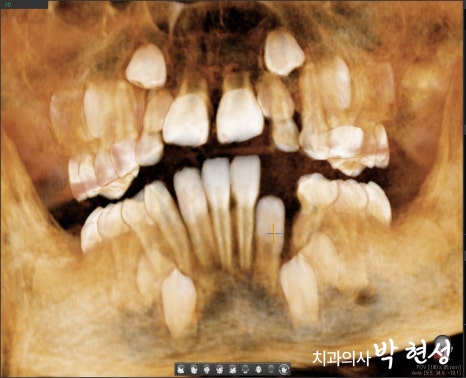Click the dimmed eighth preset icon in bottom toolbar

271,369
